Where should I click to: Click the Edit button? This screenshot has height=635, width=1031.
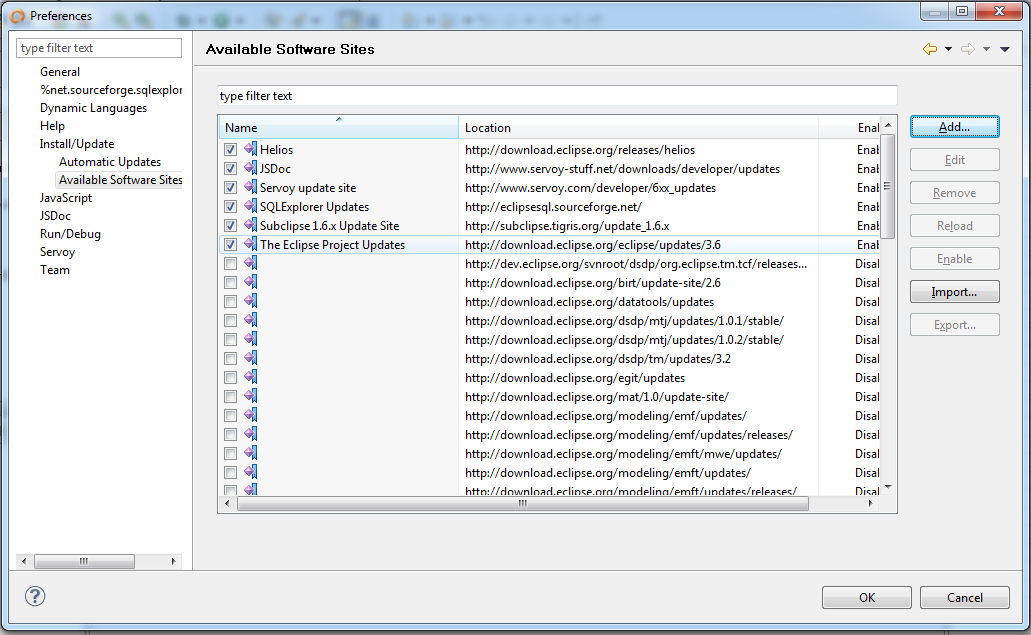click(955, 160)
